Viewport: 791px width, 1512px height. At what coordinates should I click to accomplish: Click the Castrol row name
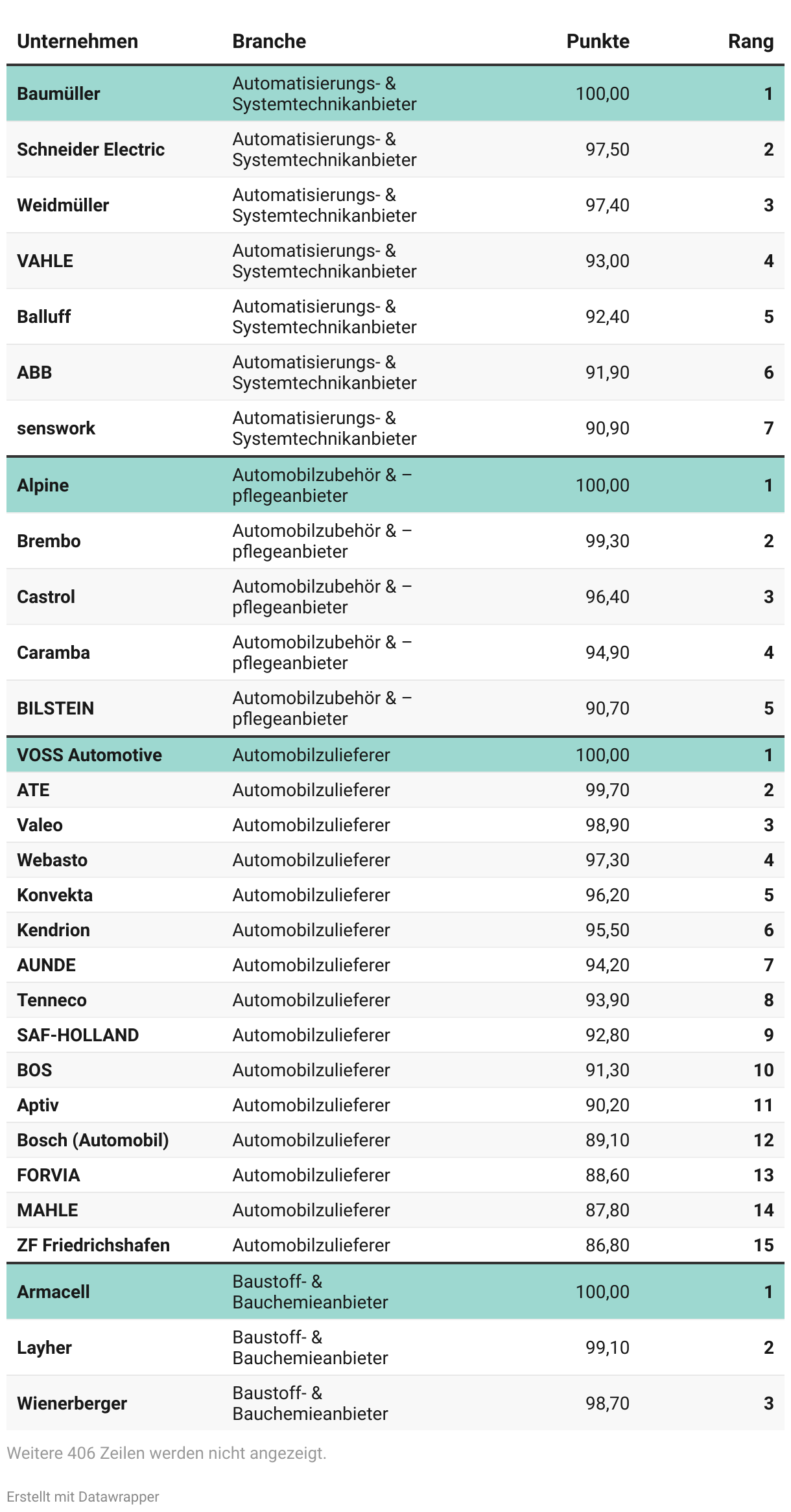tap(46, 597)
